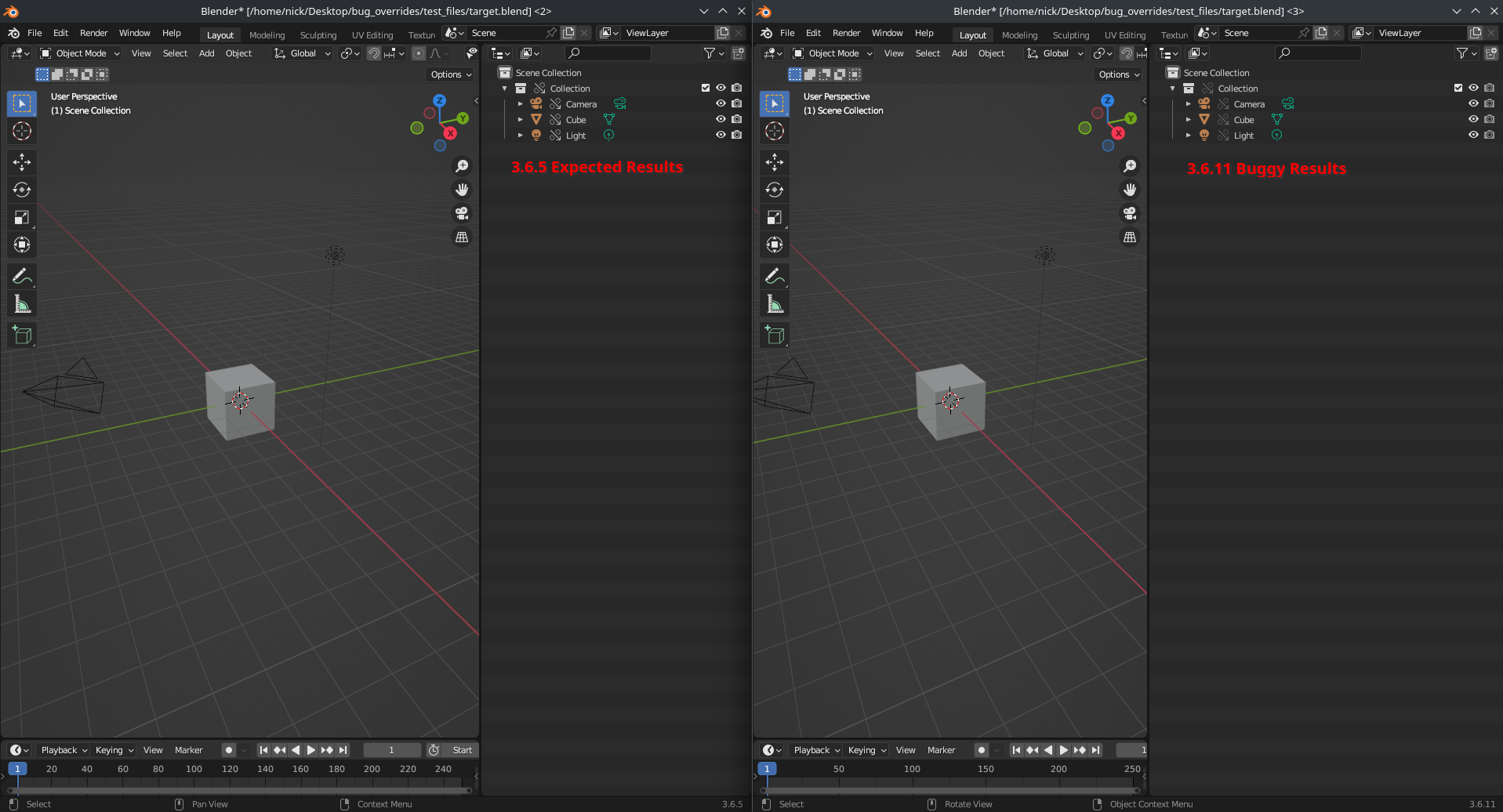This screenshot has width=1503, height=812.
Task: Select the Measure tool in right Blender window
Action: pyautogui.click(x=775, y=304)
